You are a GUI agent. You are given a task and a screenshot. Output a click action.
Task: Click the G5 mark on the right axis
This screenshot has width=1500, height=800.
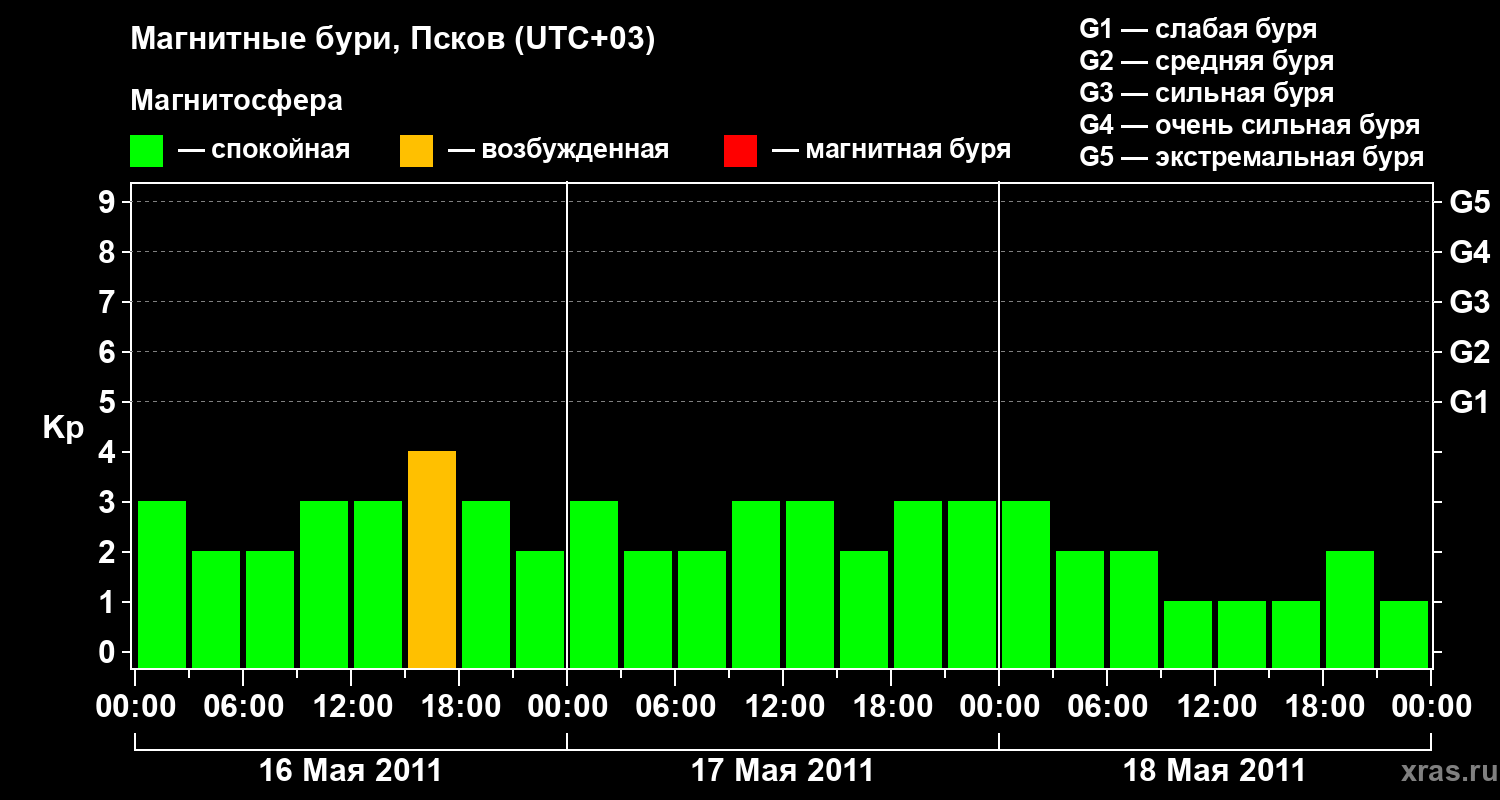[x=1469, y=202]
